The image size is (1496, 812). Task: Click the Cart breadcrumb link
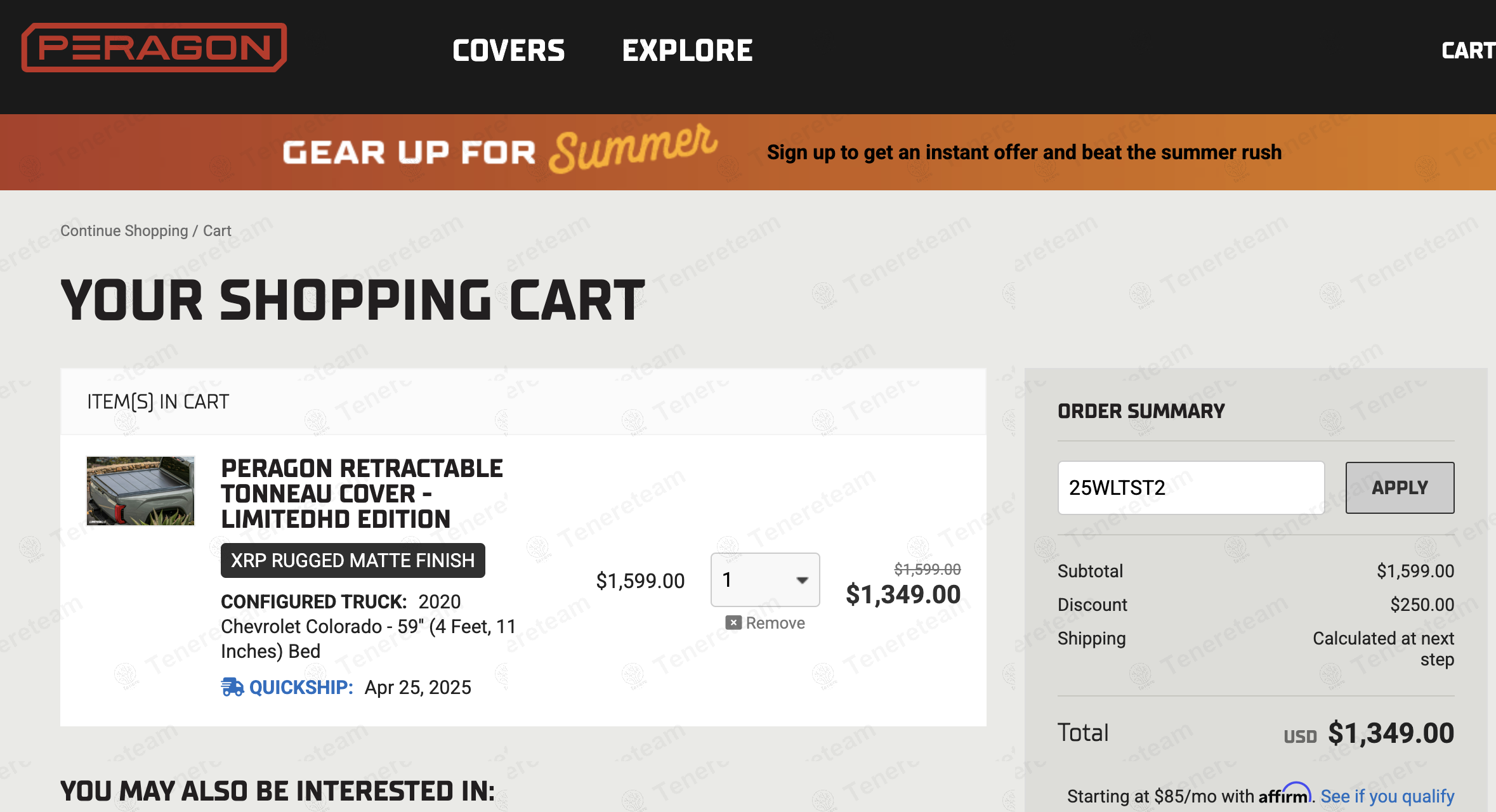coord(217,231)
